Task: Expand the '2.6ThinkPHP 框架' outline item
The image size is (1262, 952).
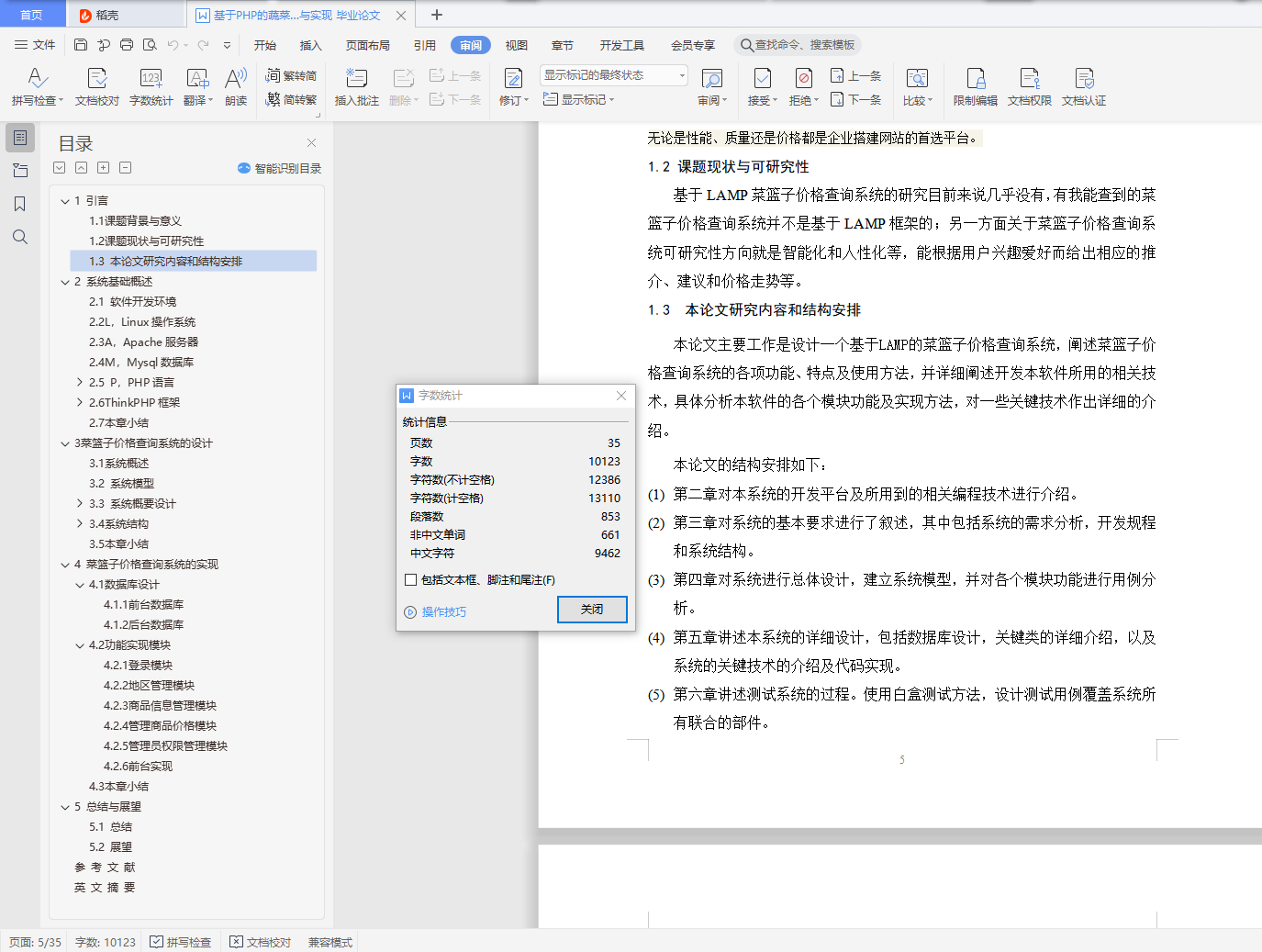Action: click(x=80, y=403)
